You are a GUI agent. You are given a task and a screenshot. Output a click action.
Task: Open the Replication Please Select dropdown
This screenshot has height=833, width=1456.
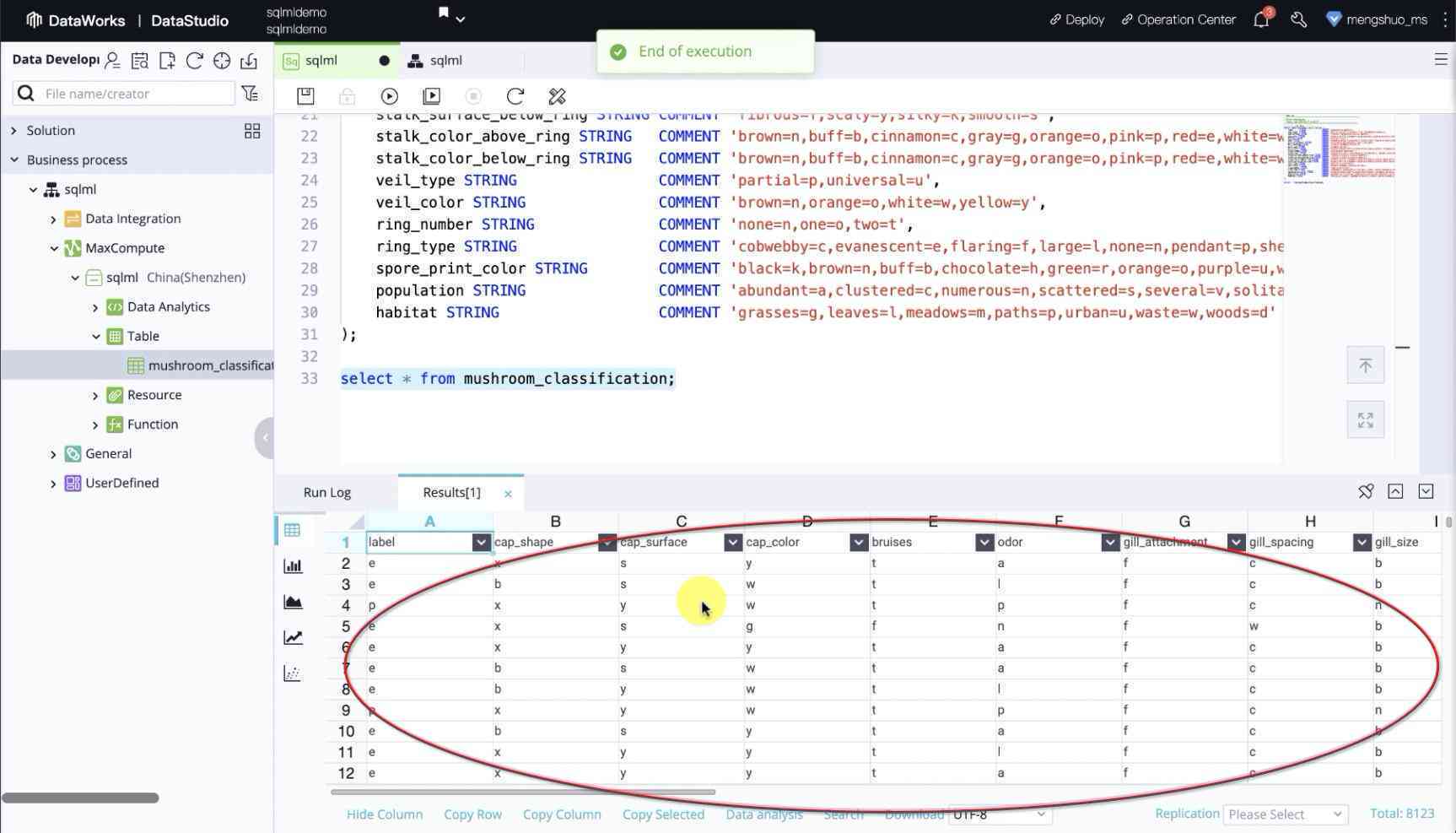point(1285,814)
